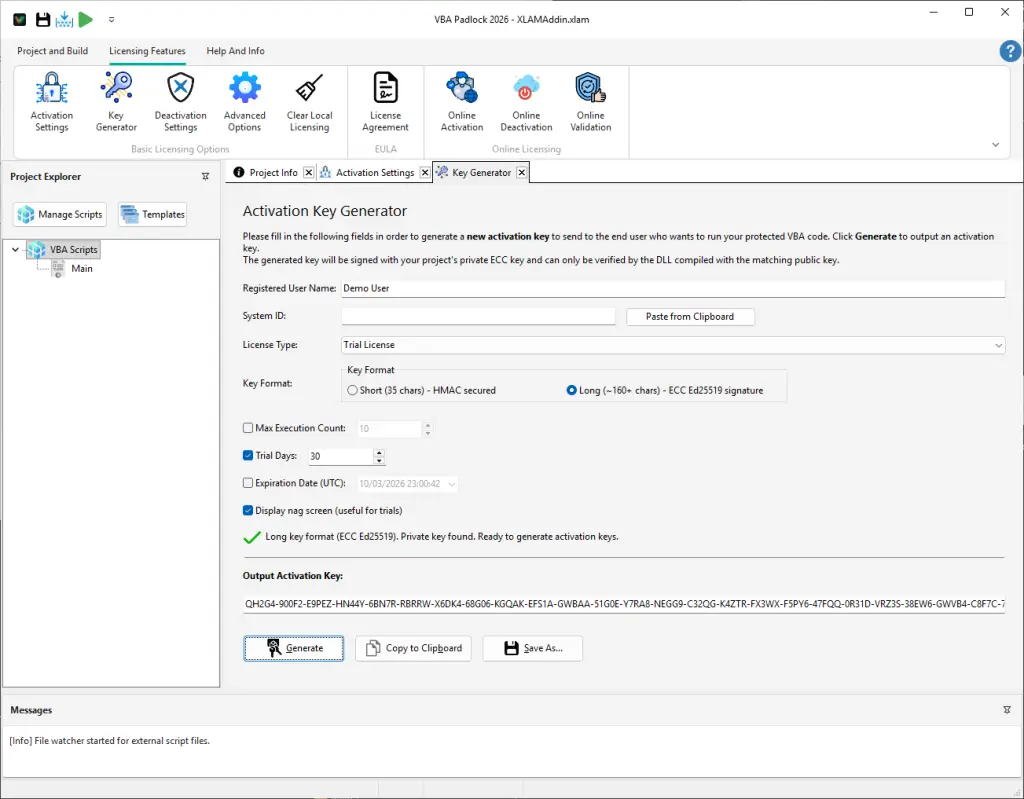The height and width of the screenshot is (799, 1024).
Task: Open Online Activation settings
Action: click(x=461, y=100)
